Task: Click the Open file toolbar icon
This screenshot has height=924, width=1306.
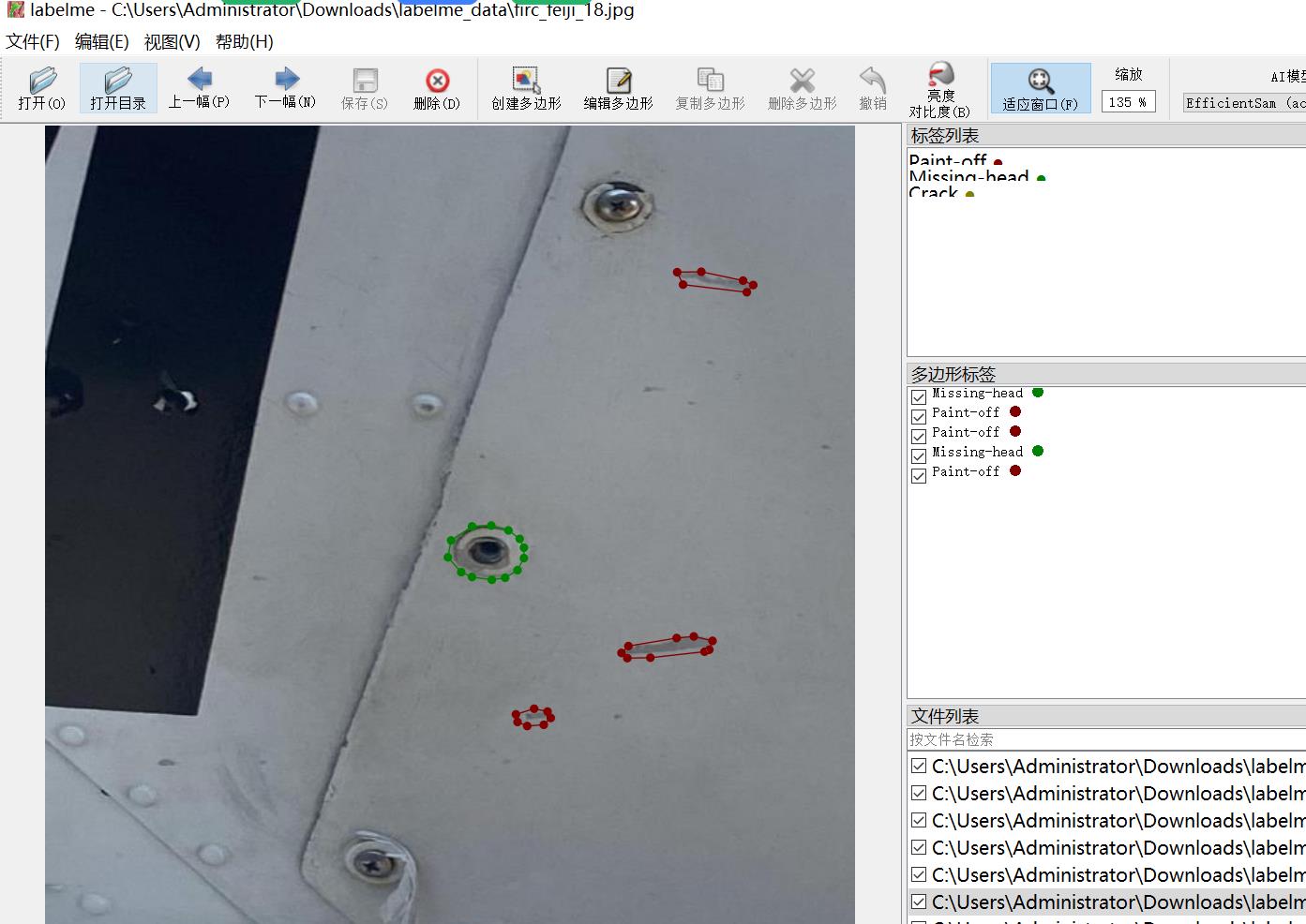Action: [x=42, y=89]
